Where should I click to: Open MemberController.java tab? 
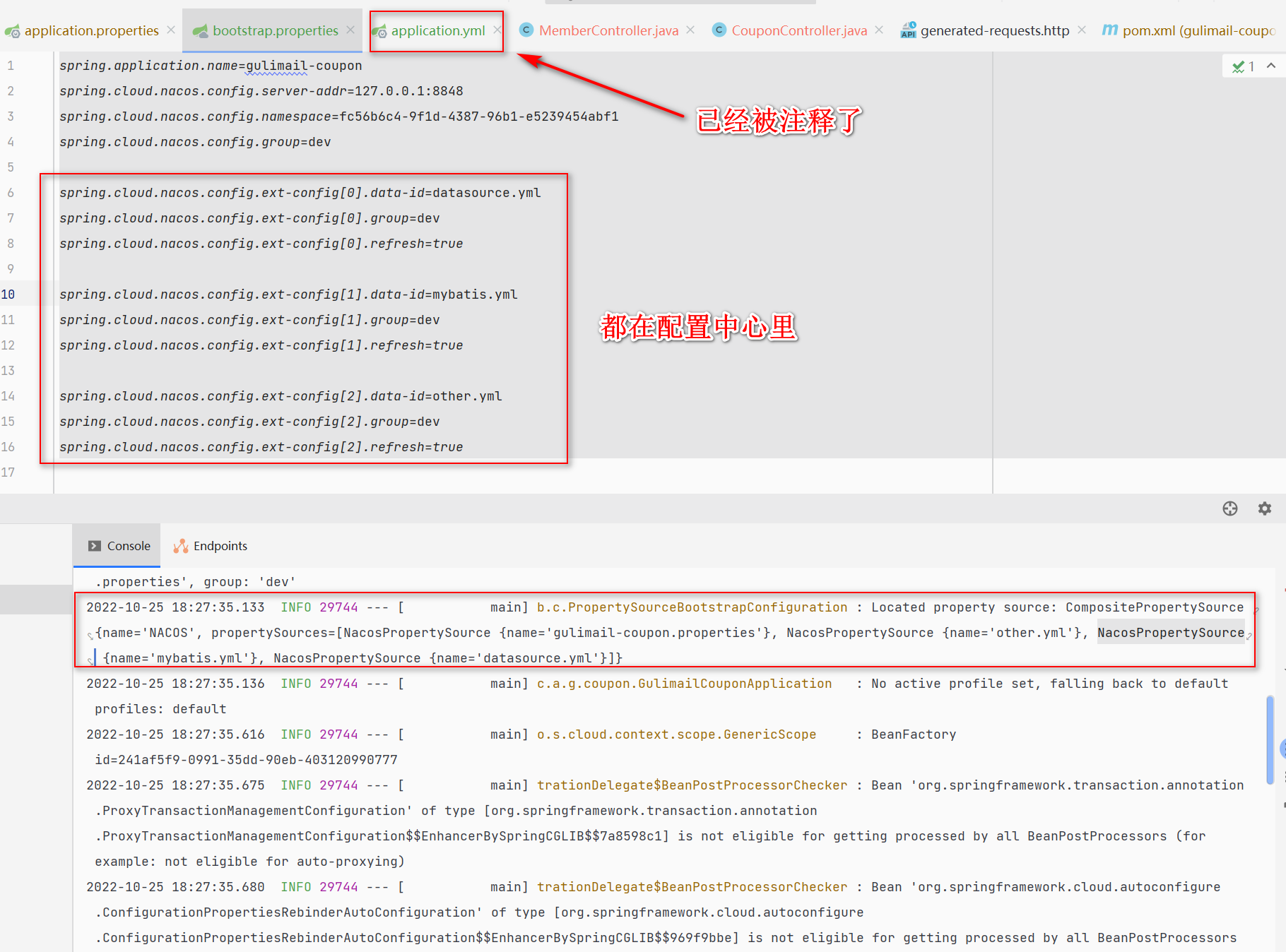(x=608, y=30)
